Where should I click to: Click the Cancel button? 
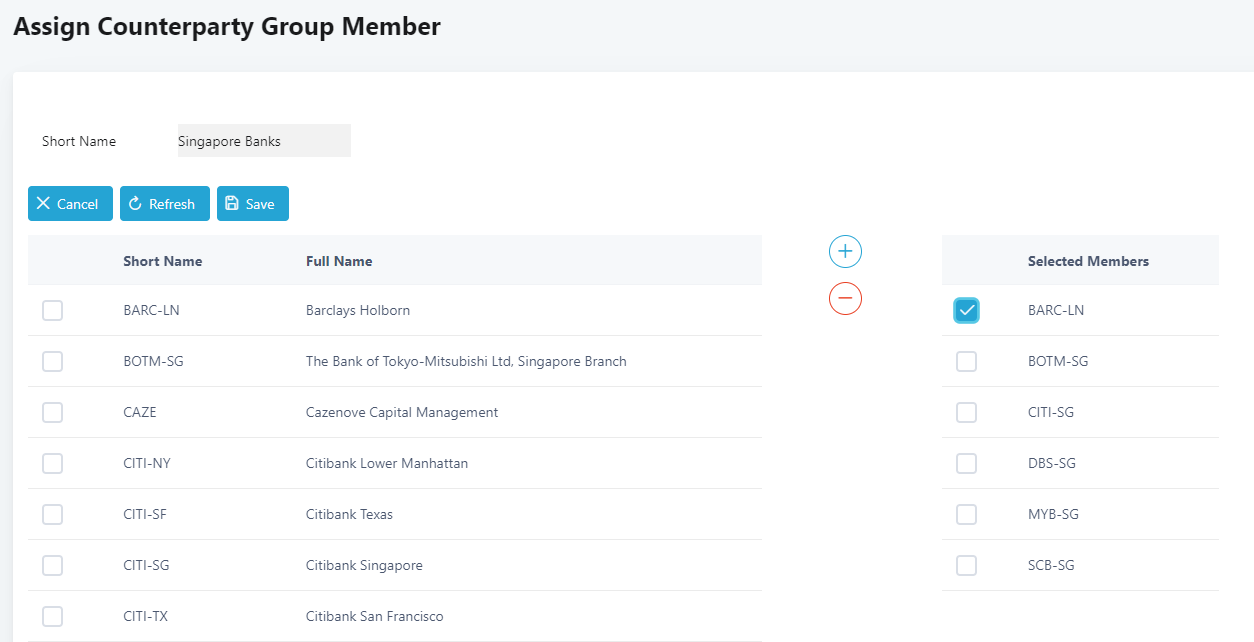click(70, 204)
